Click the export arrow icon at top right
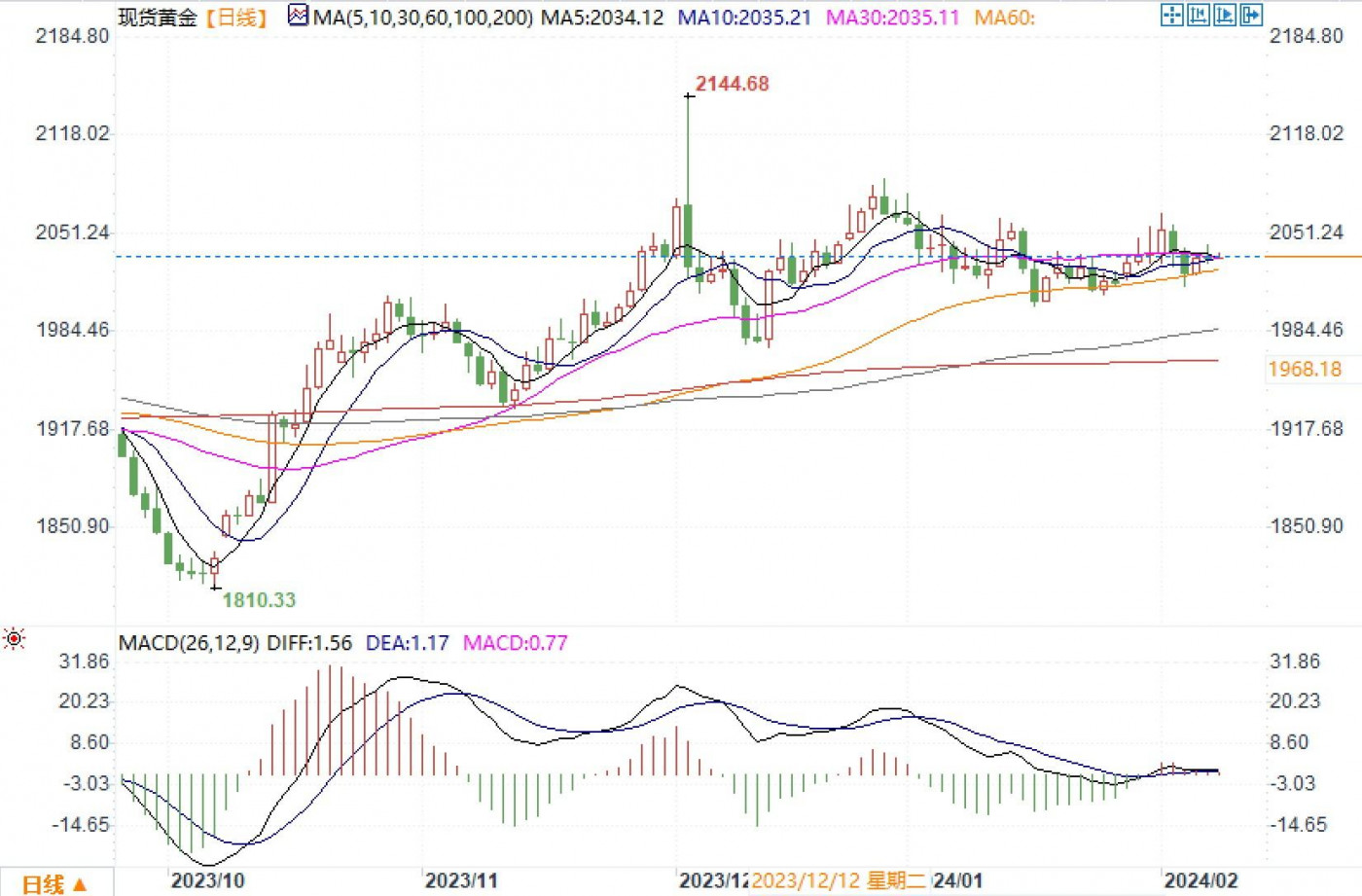1362x896 pixels. (x=1251, y=15)
